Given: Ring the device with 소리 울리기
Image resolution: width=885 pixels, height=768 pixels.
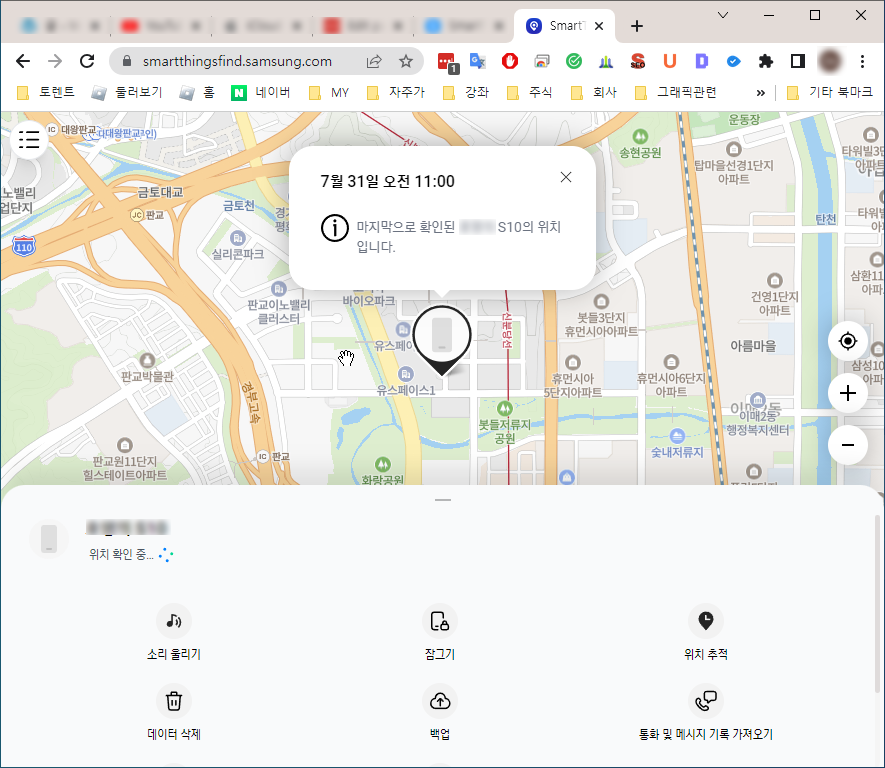Looking at the screenshot, I should click(174, 633).
